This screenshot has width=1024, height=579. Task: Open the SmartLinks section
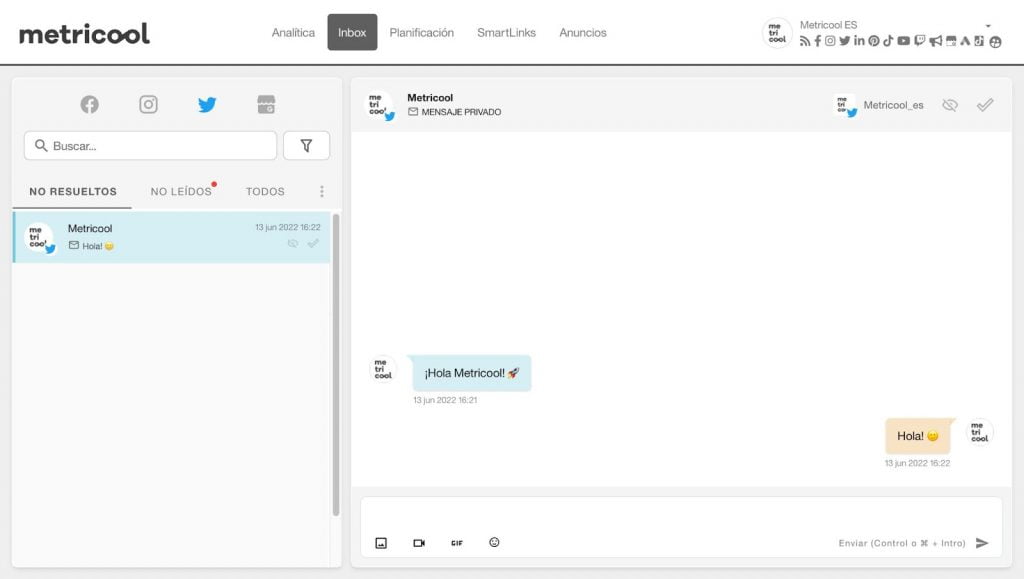[506, 33]
